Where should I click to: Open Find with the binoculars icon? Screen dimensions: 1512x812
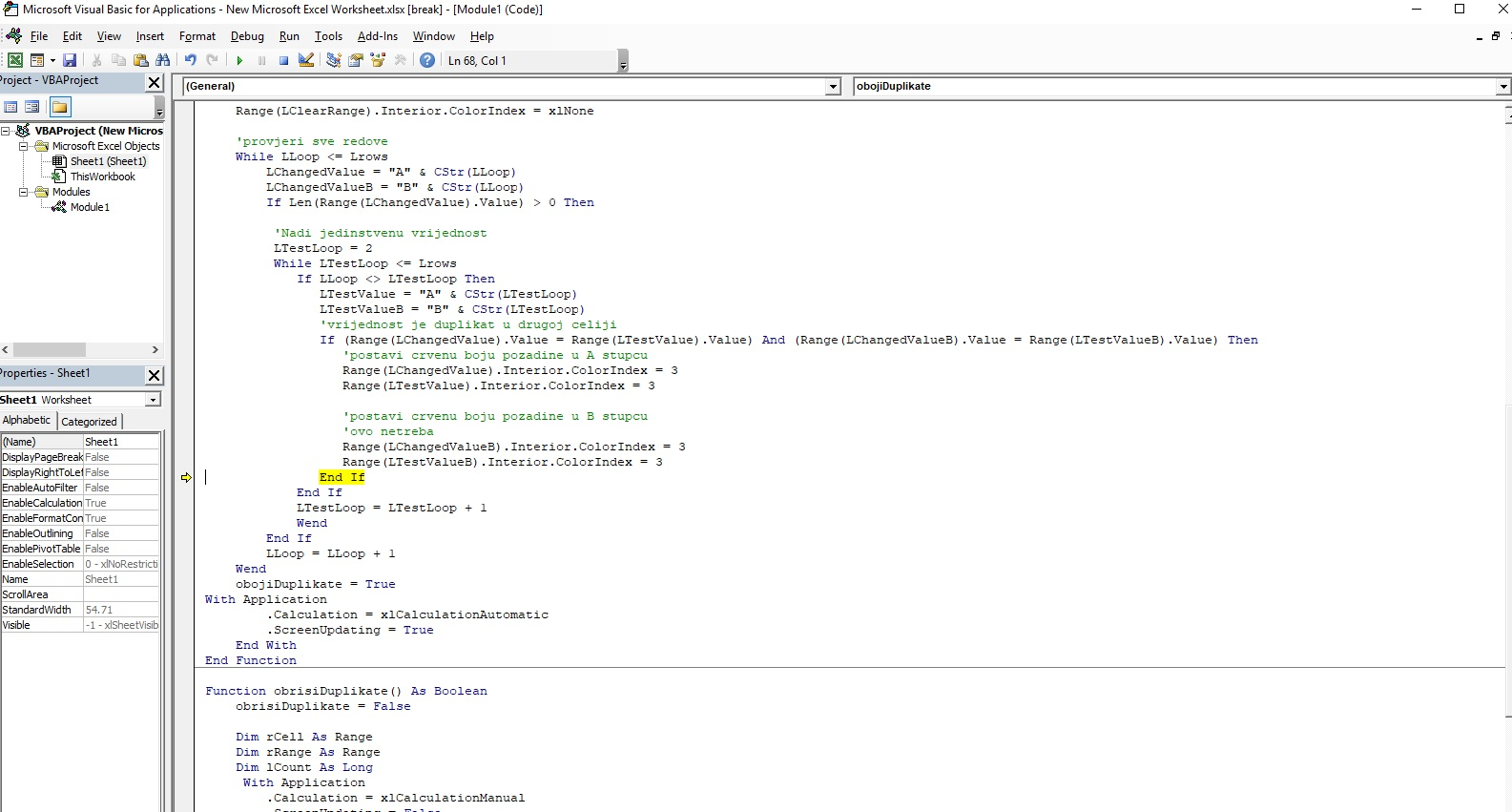click(x=163, y=60)
